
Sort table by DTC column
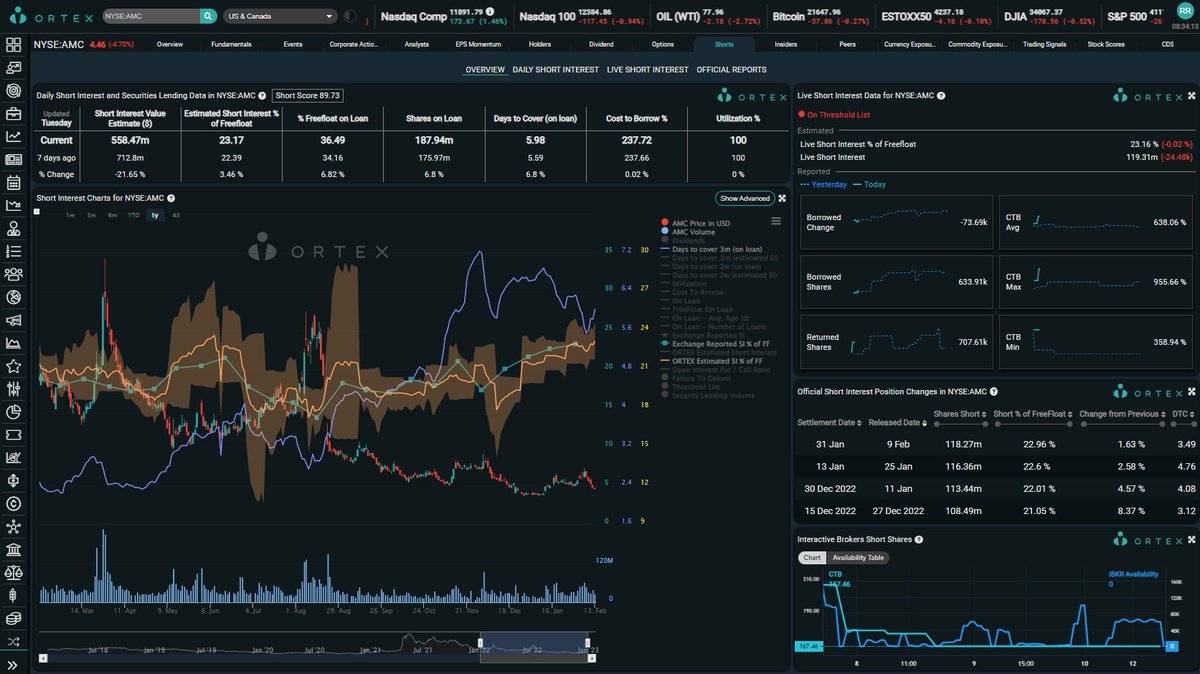point(1181,414)
